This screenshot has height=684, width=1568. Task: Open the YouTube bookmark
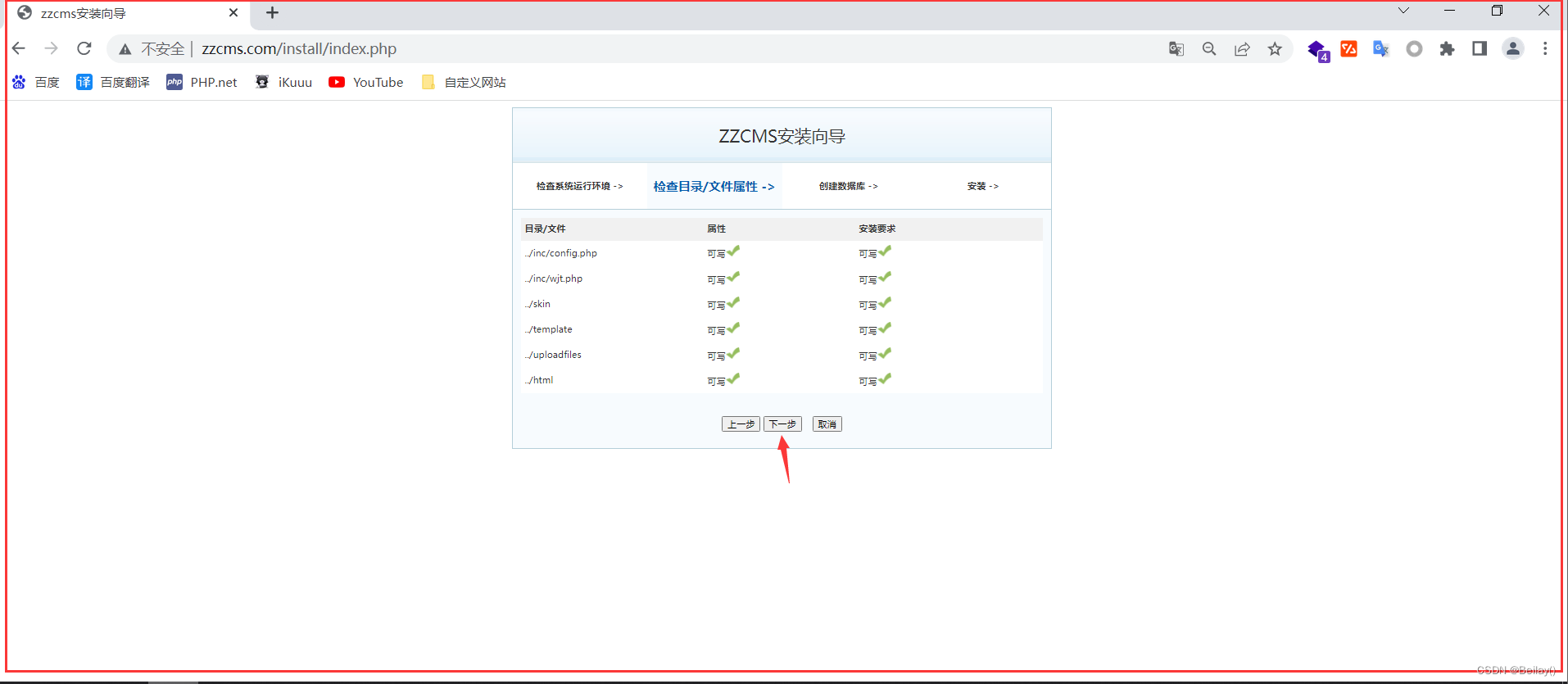(366, 82)
